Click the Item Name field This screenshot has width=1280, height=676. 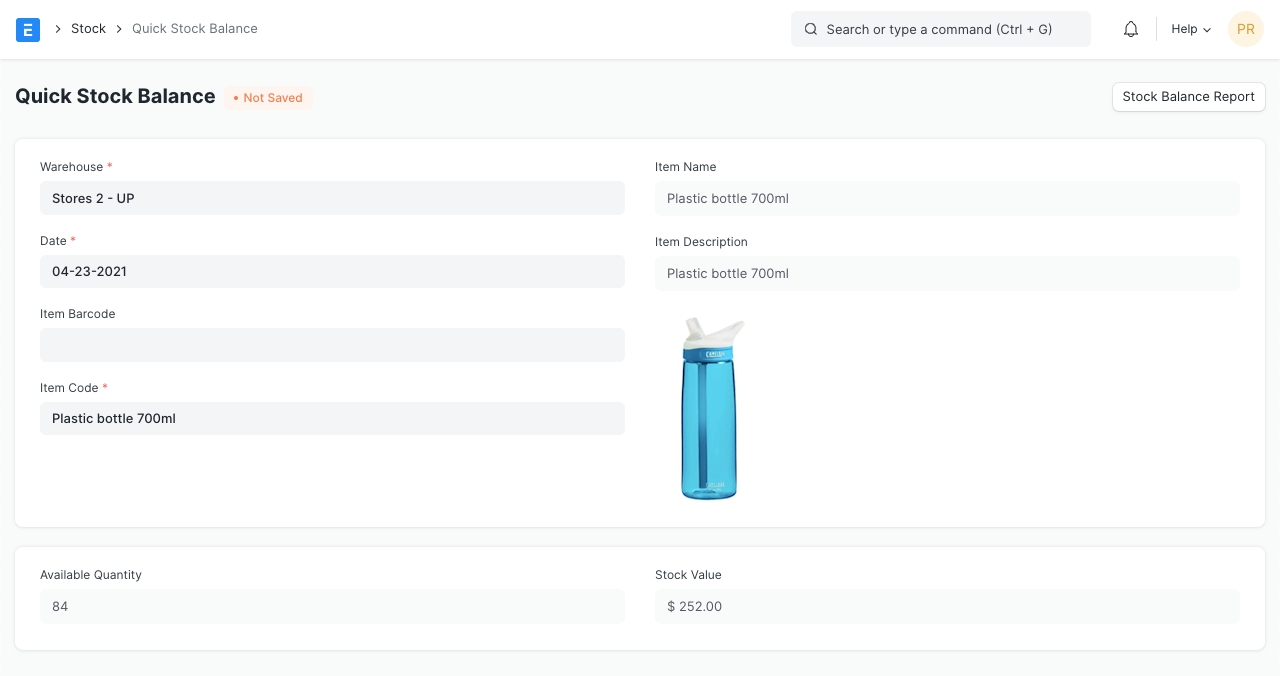(946, 198)
